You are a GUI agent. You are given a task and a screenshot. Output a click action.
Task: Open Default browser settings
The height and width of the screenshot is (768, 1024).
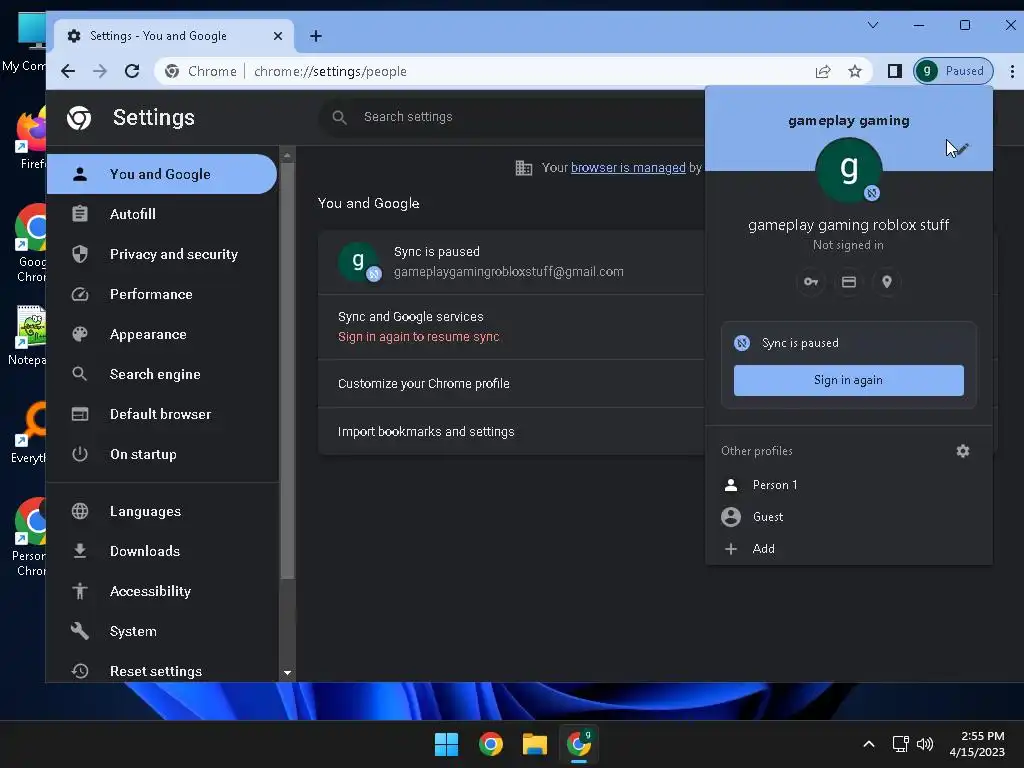click(161, 414)
